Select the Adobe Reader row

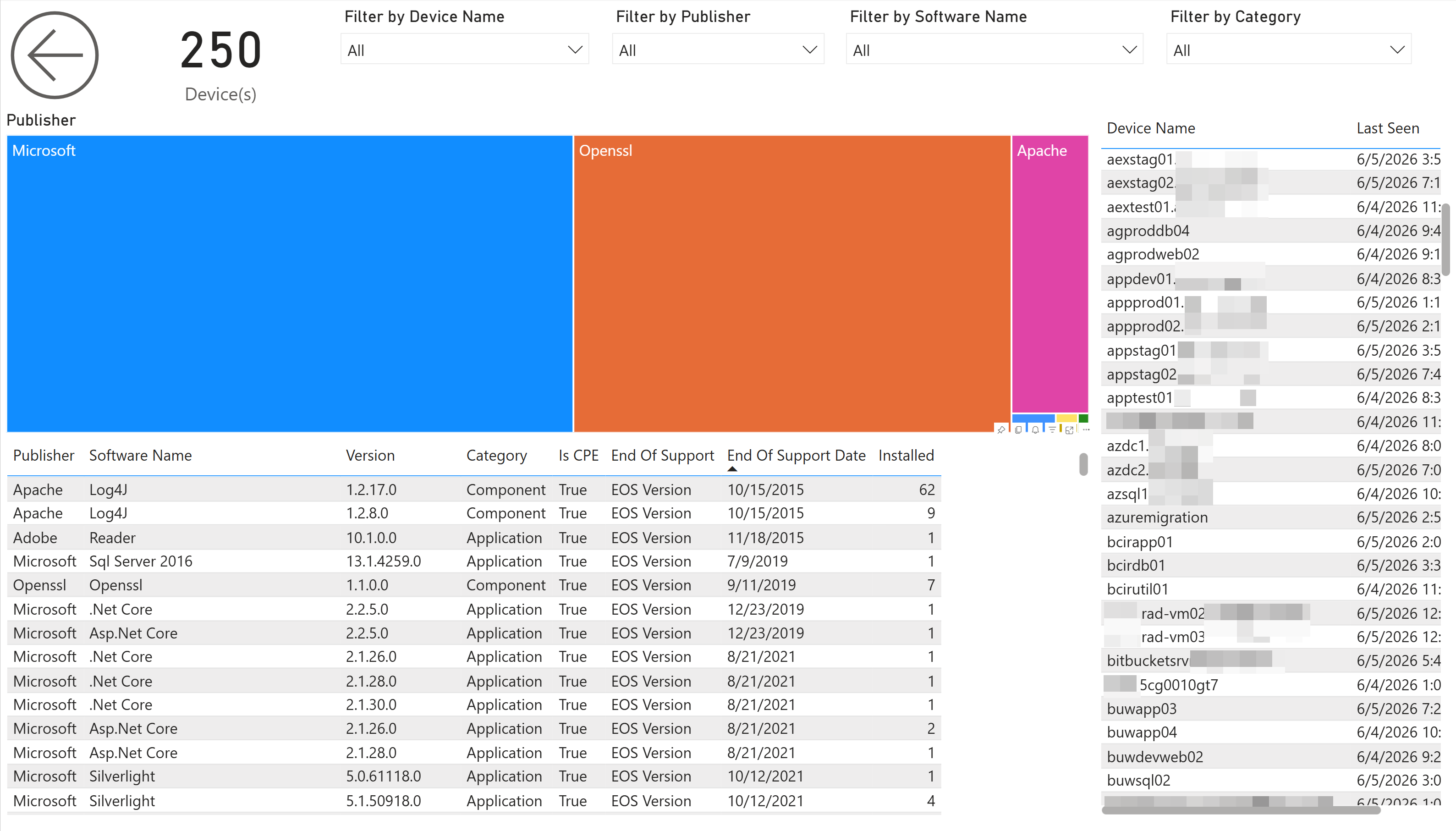473,538
